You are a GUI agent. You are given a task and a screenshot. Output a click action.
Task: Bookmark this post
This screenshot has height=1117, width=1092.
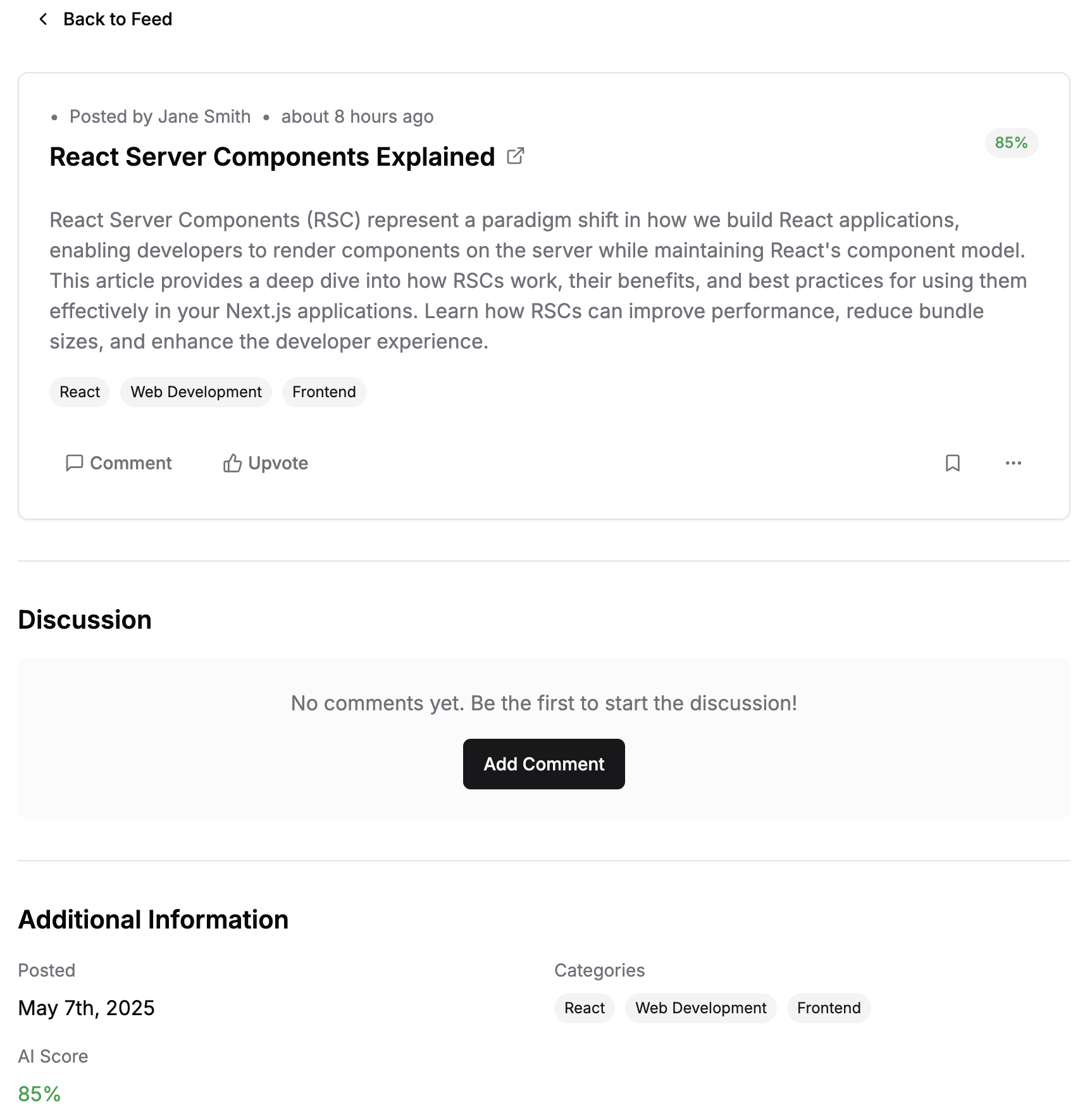click(952, 463)
